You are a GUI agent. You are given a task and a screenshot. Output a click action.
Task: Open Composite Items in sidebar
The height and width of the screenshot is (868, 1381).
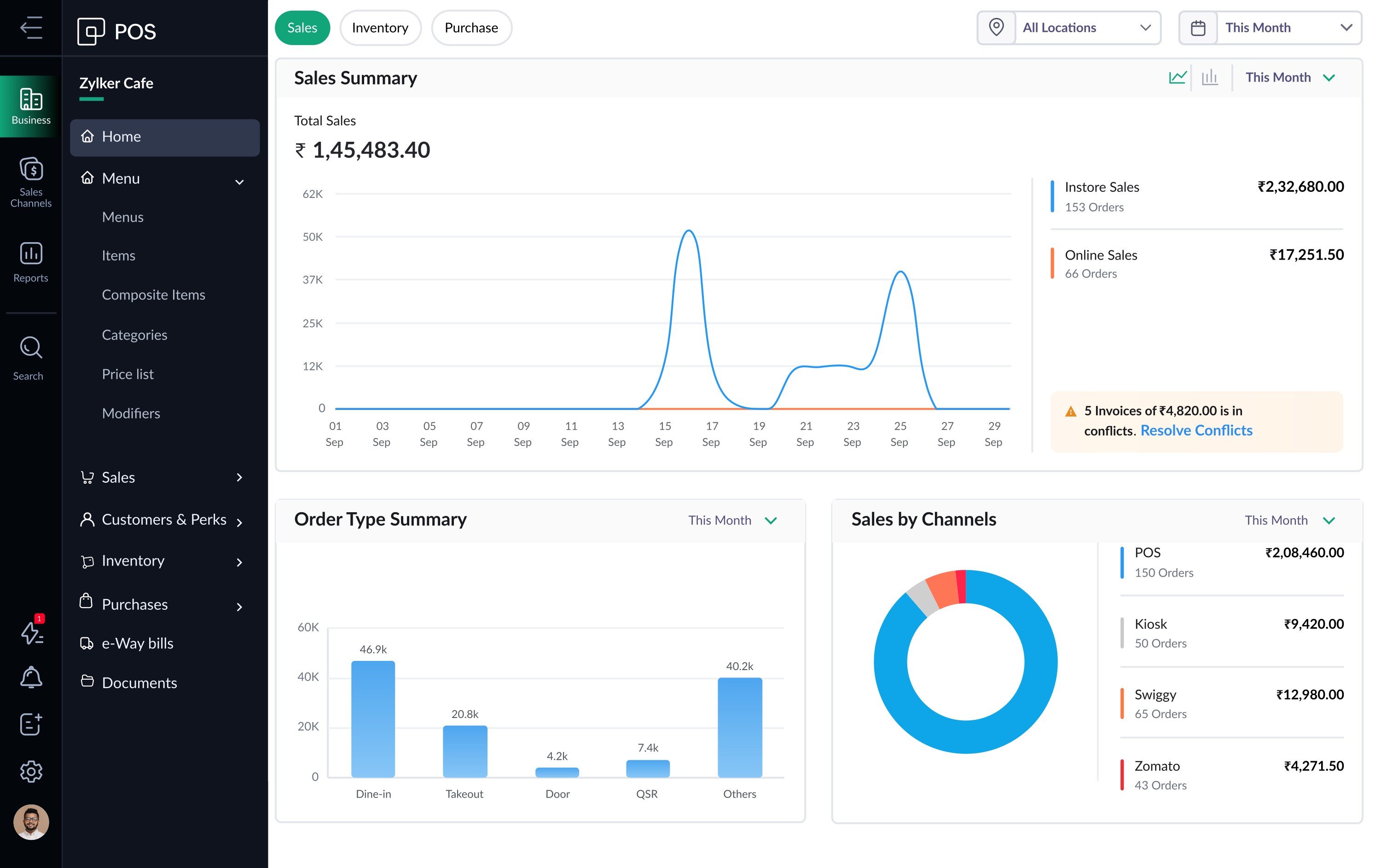(x=154, y=295)
